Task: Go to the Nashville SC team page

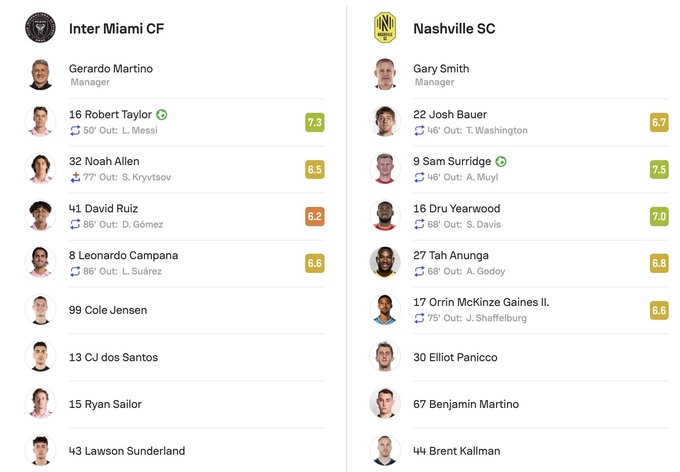Action: coord(454,29)
